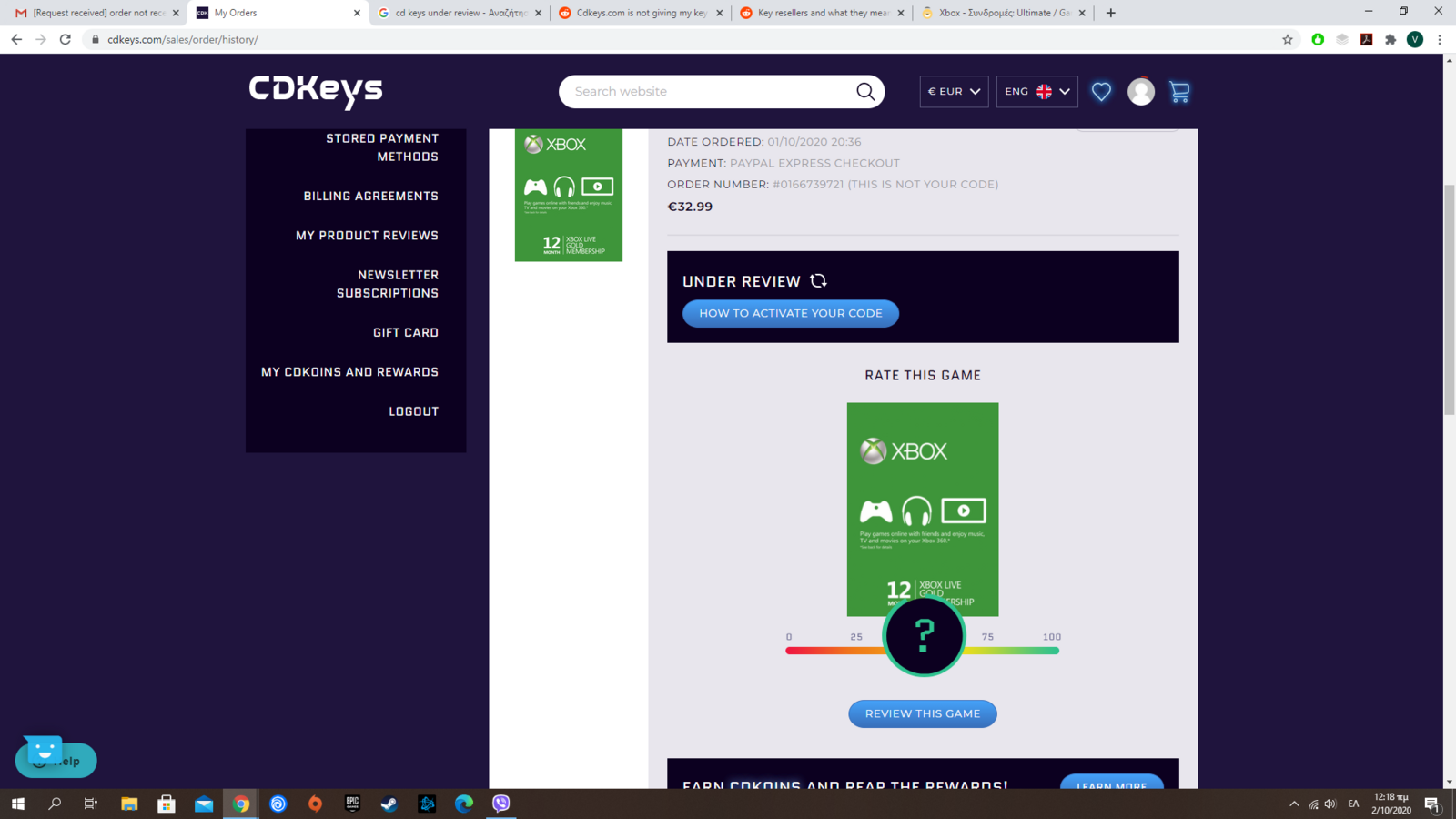Click the page vertical scrollbar
1456x819 pixels.
point(1449,300)
